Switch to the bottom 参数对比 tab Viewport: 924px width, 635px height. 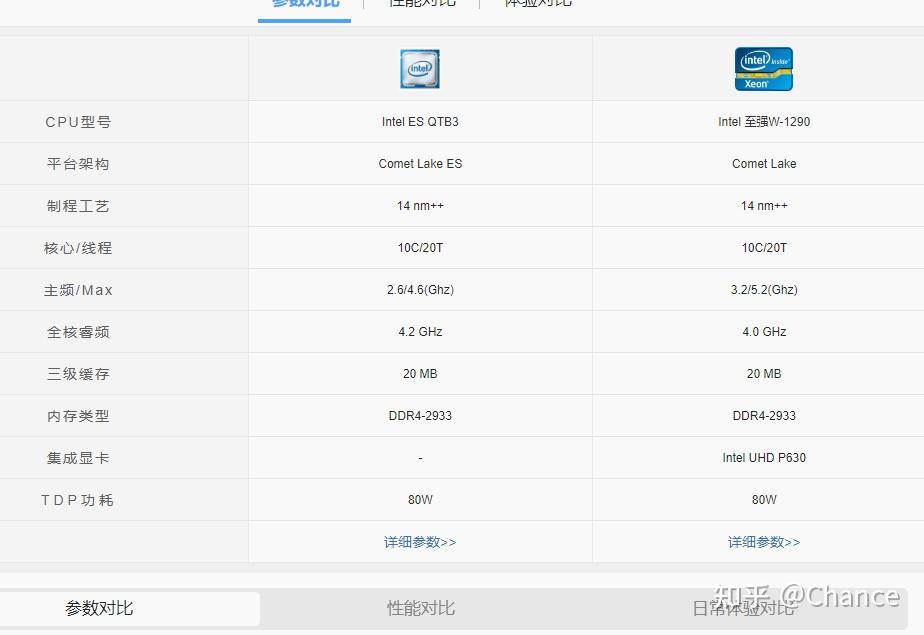(100, 608)
